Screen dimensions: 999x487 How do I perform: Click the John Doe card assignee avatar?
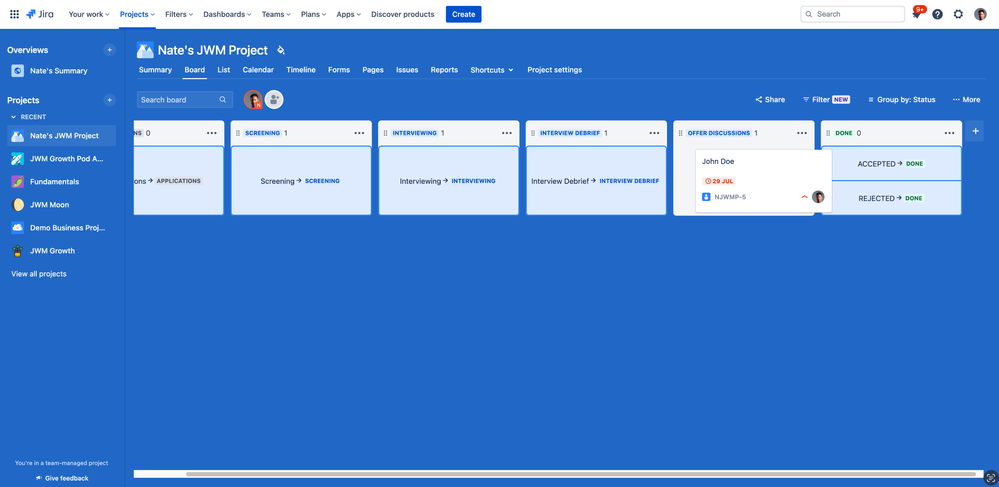point(818,197)
